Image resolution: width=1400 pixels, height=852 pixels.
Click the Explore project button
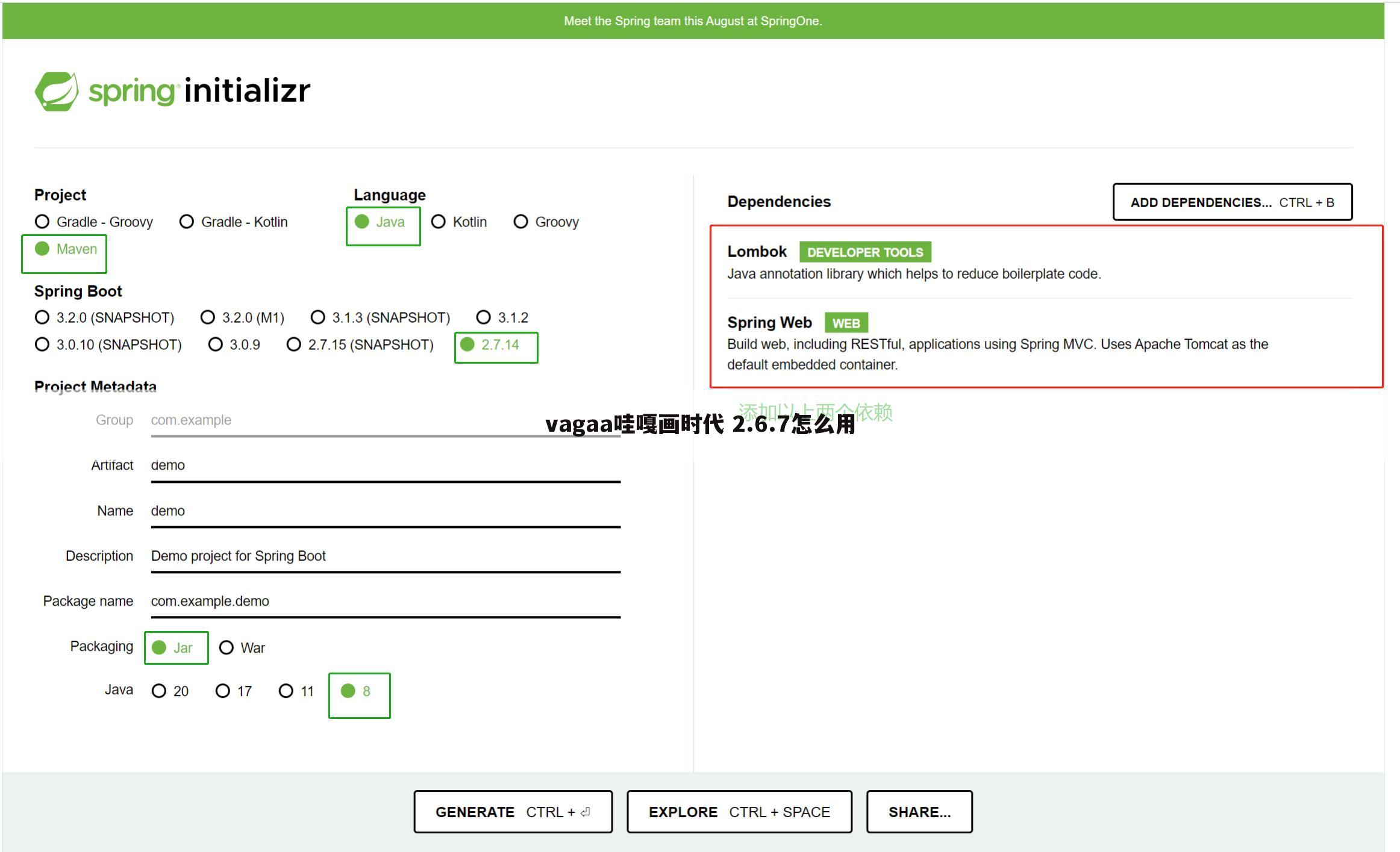[739, 812]
